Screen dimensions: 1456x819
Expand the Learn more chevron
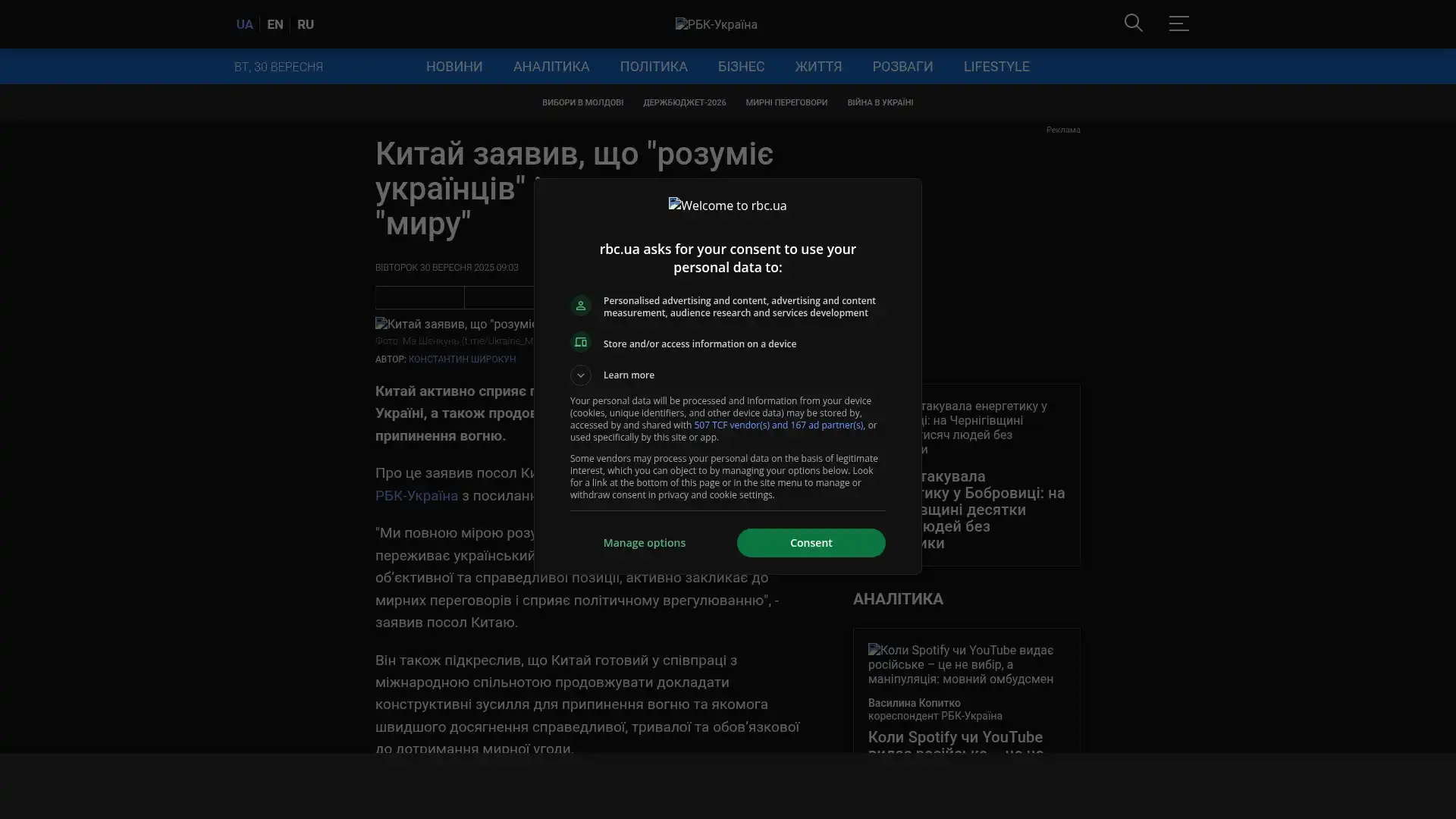580,375
